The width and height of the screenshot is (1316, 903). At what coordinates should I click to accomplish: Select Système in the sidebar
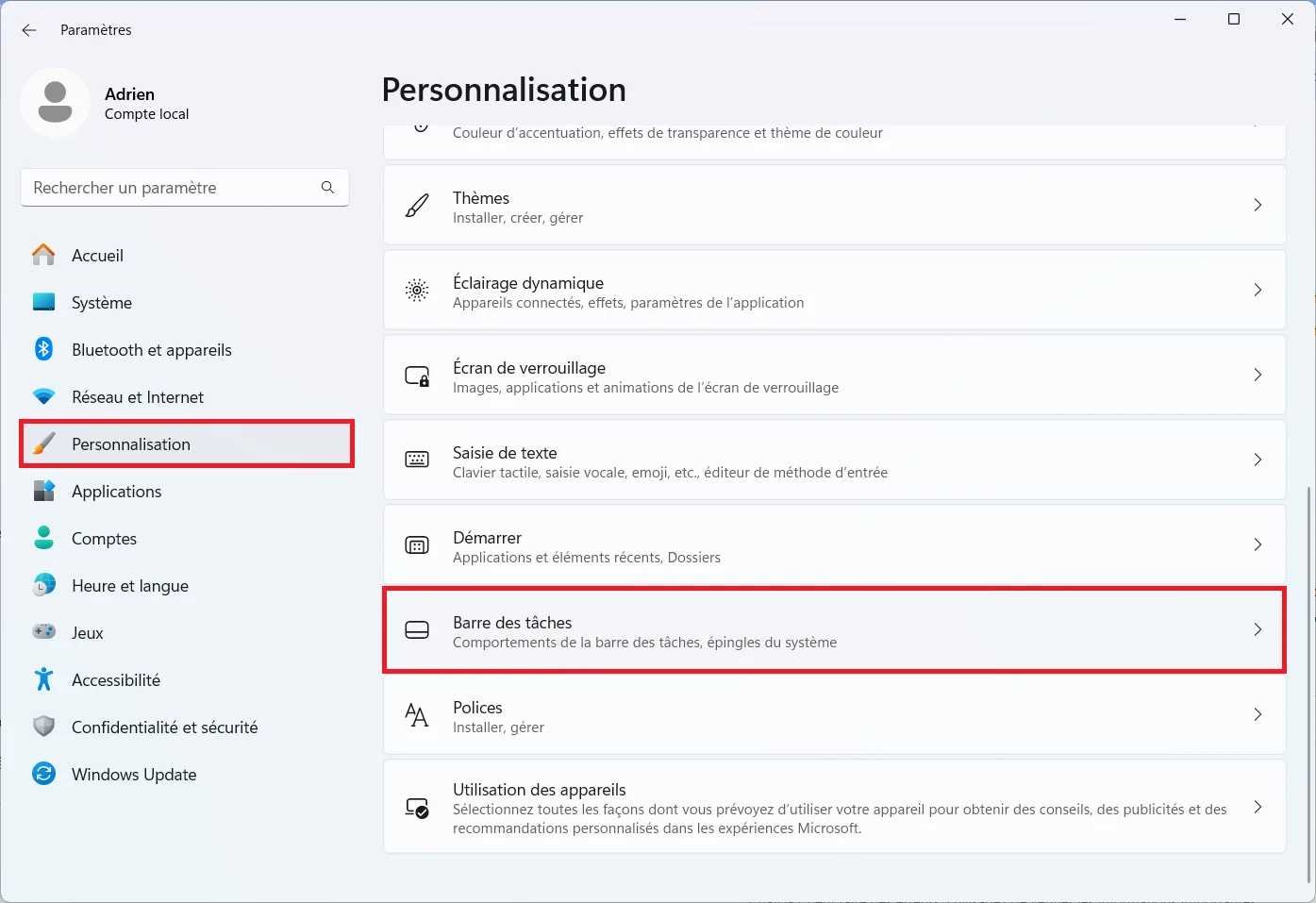[x=185, y=302]
